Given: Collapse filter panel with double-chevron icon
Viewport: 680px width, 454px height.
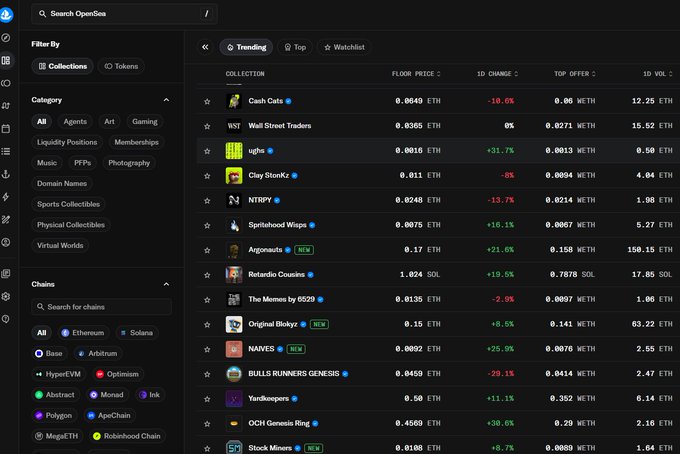Looking at the screenshot, I should pyautogui.click(x=205, y=47).
